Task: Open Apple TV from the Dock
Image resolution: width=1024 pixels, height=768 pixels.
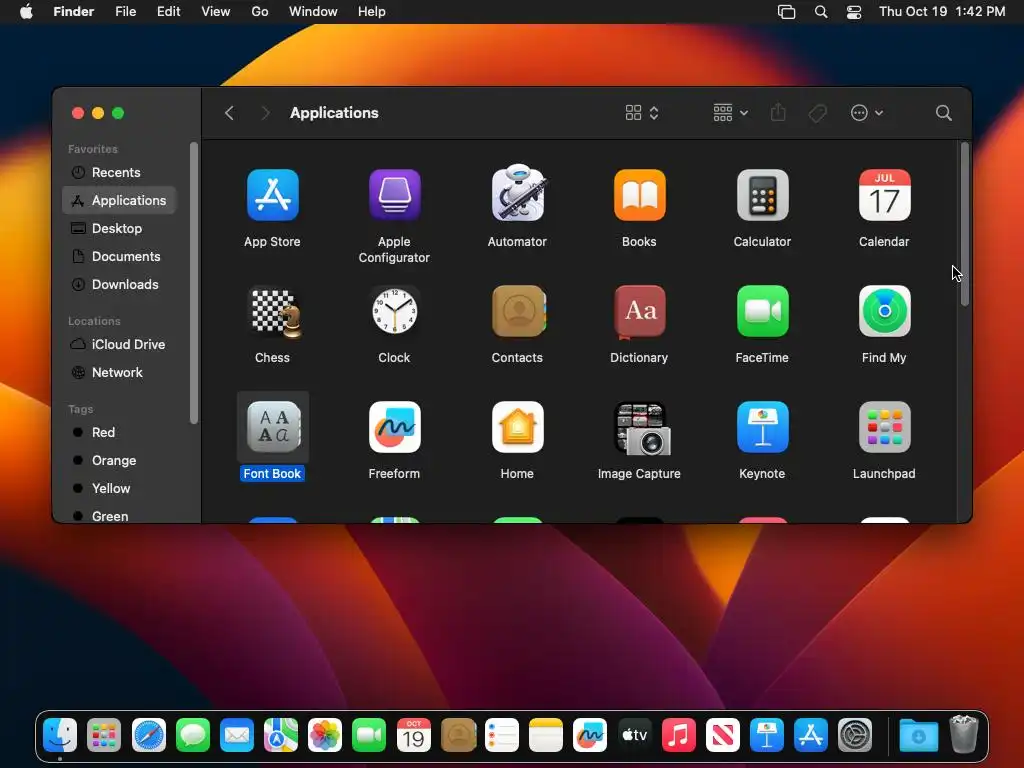Action: click(634, 736)
